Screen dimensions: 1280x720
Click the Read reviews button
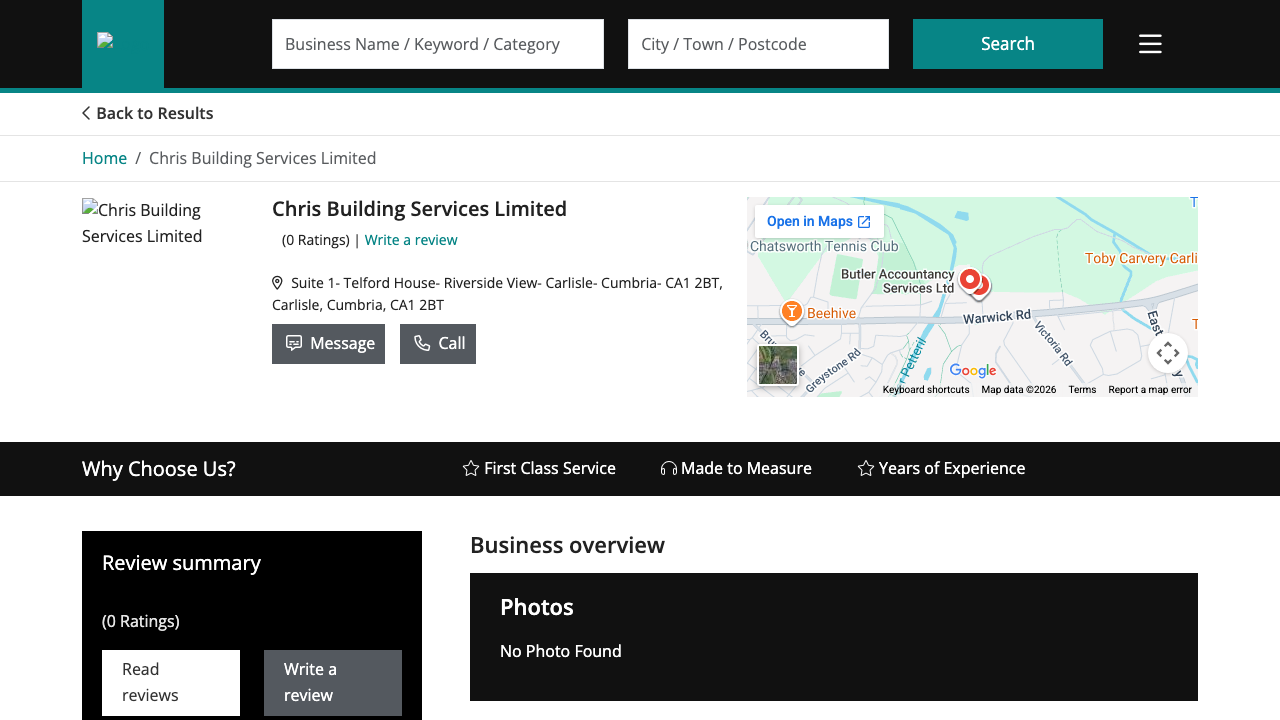pyautogui.click(x=170, y=682)
